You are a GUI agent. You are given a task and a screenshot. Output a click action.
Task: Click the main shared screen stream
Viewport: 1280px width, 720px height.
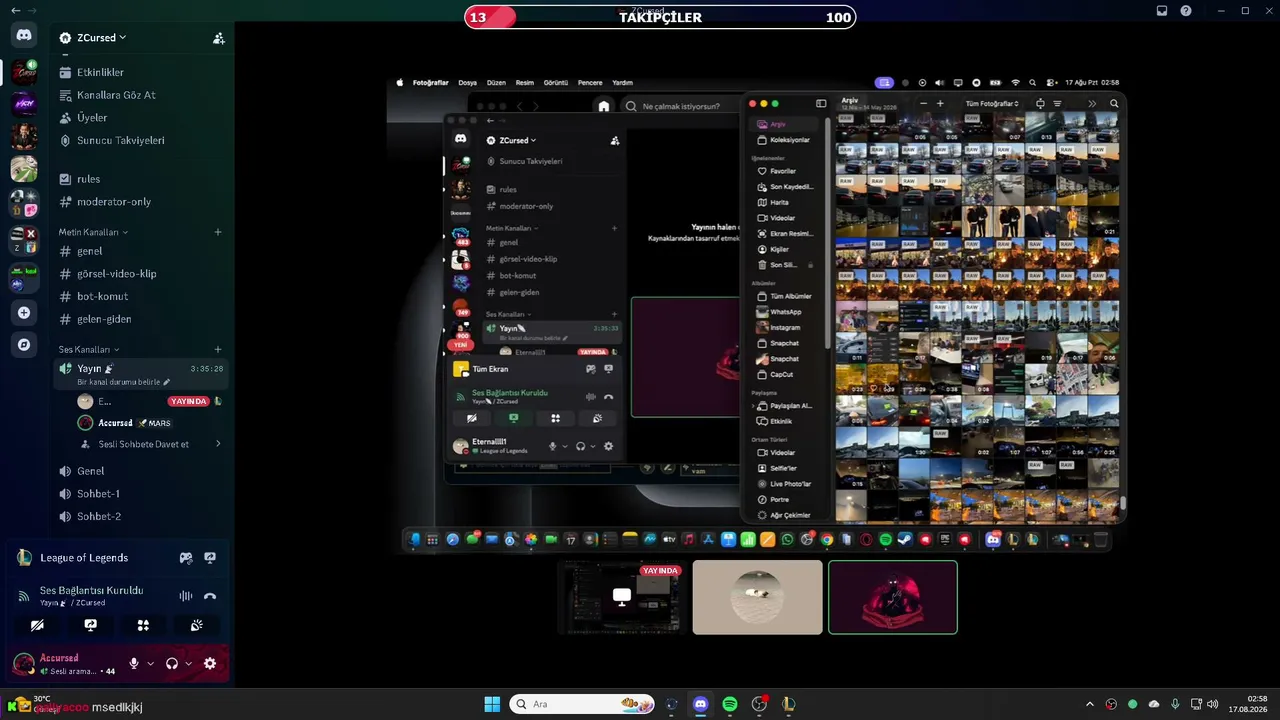click(x=757, y=315)
